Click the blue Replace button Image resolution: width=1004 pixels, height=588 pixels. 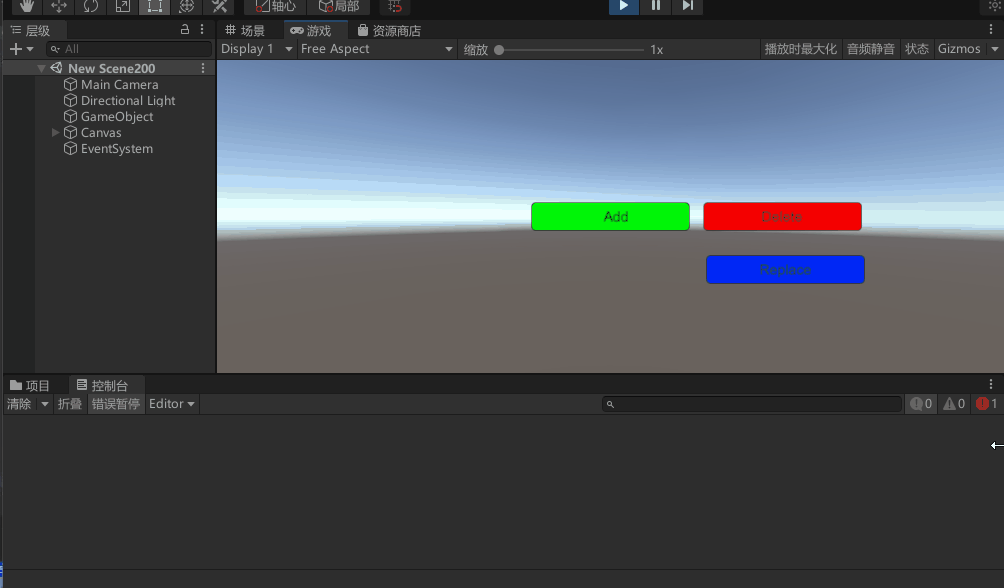pyautogui.click(x=785, y=270)
